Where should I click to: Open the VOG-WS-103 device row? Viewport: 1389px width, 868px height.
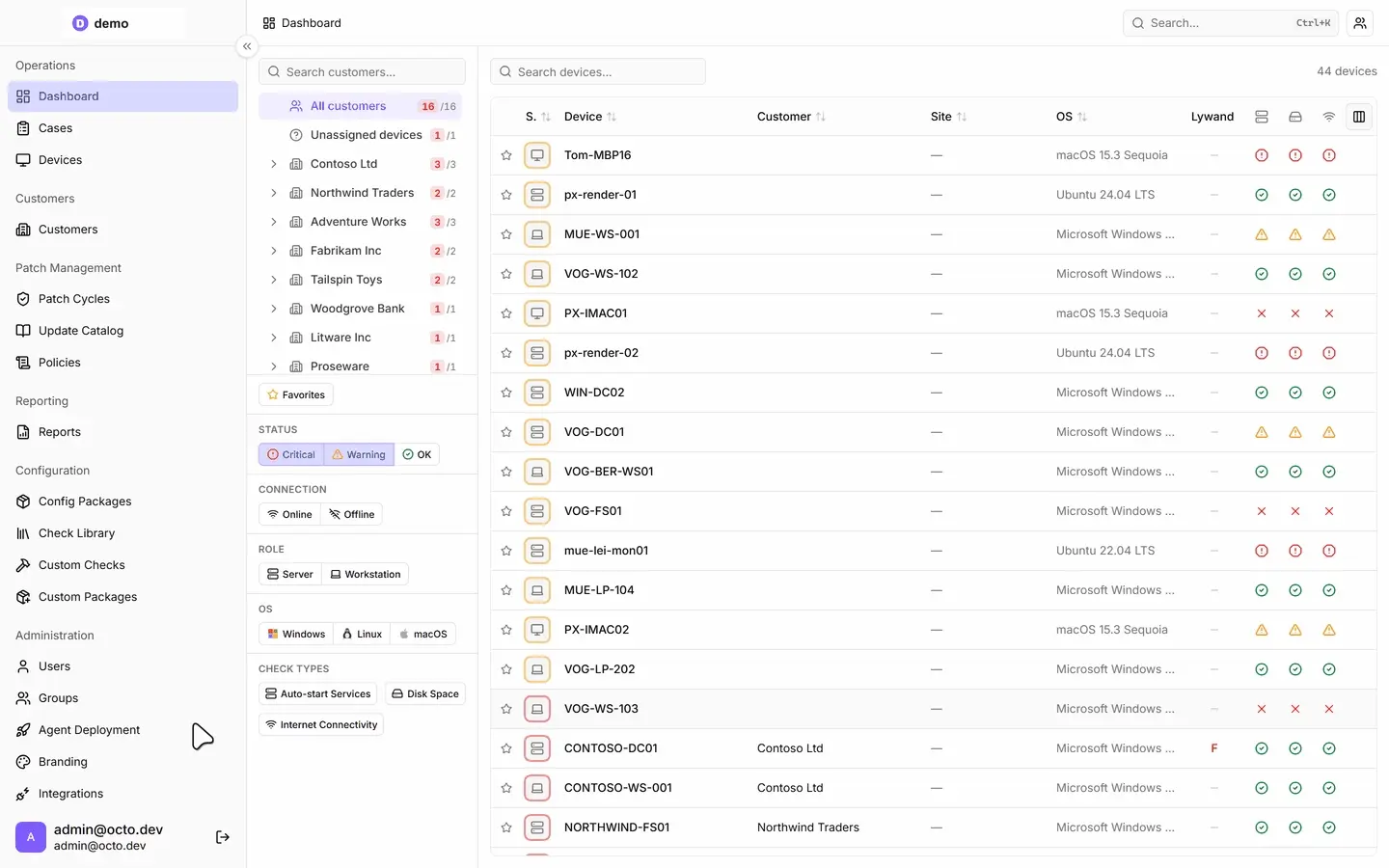point(933,709)
